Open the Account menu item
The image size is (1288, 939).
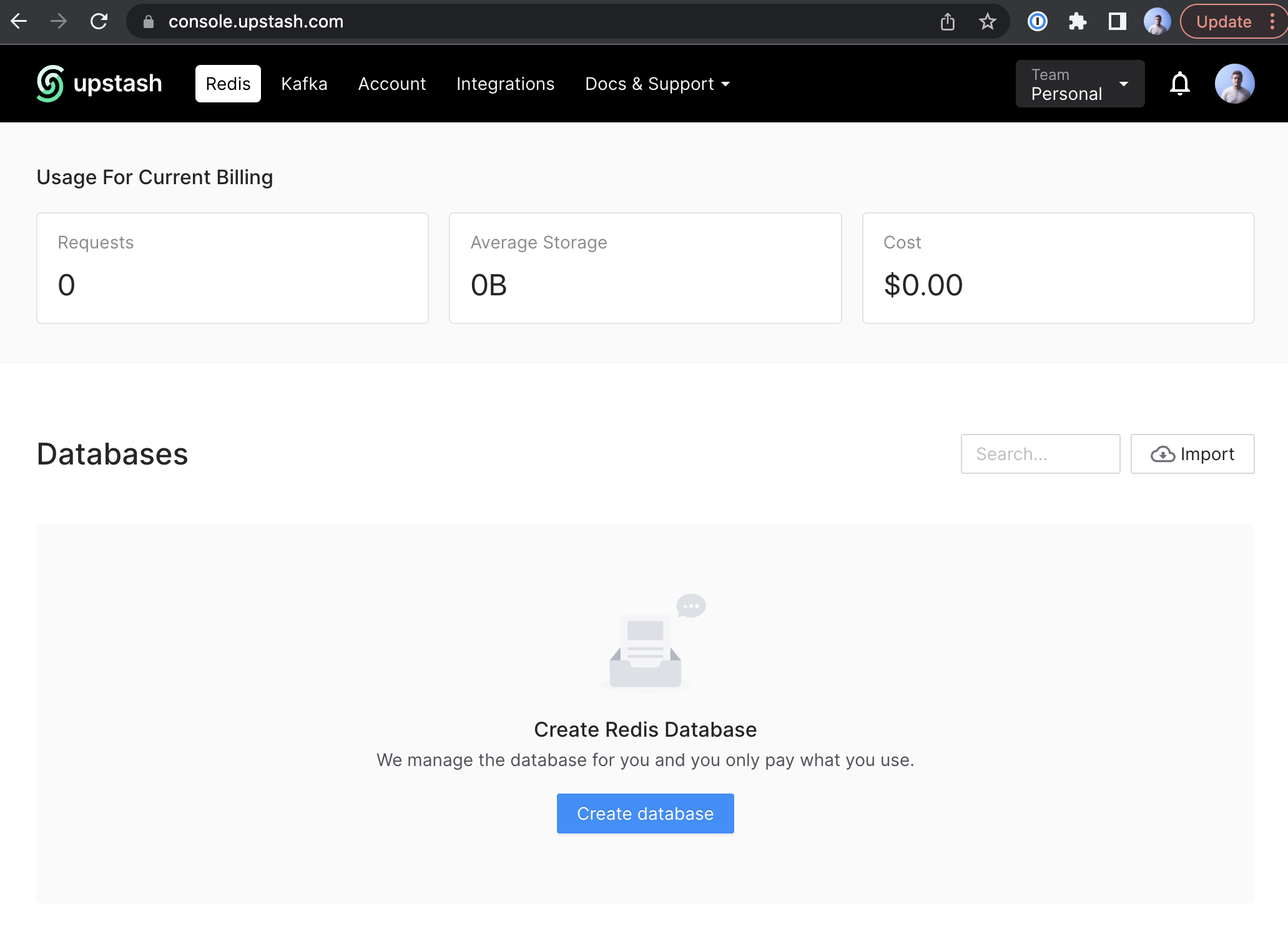[x=391, y=84]
